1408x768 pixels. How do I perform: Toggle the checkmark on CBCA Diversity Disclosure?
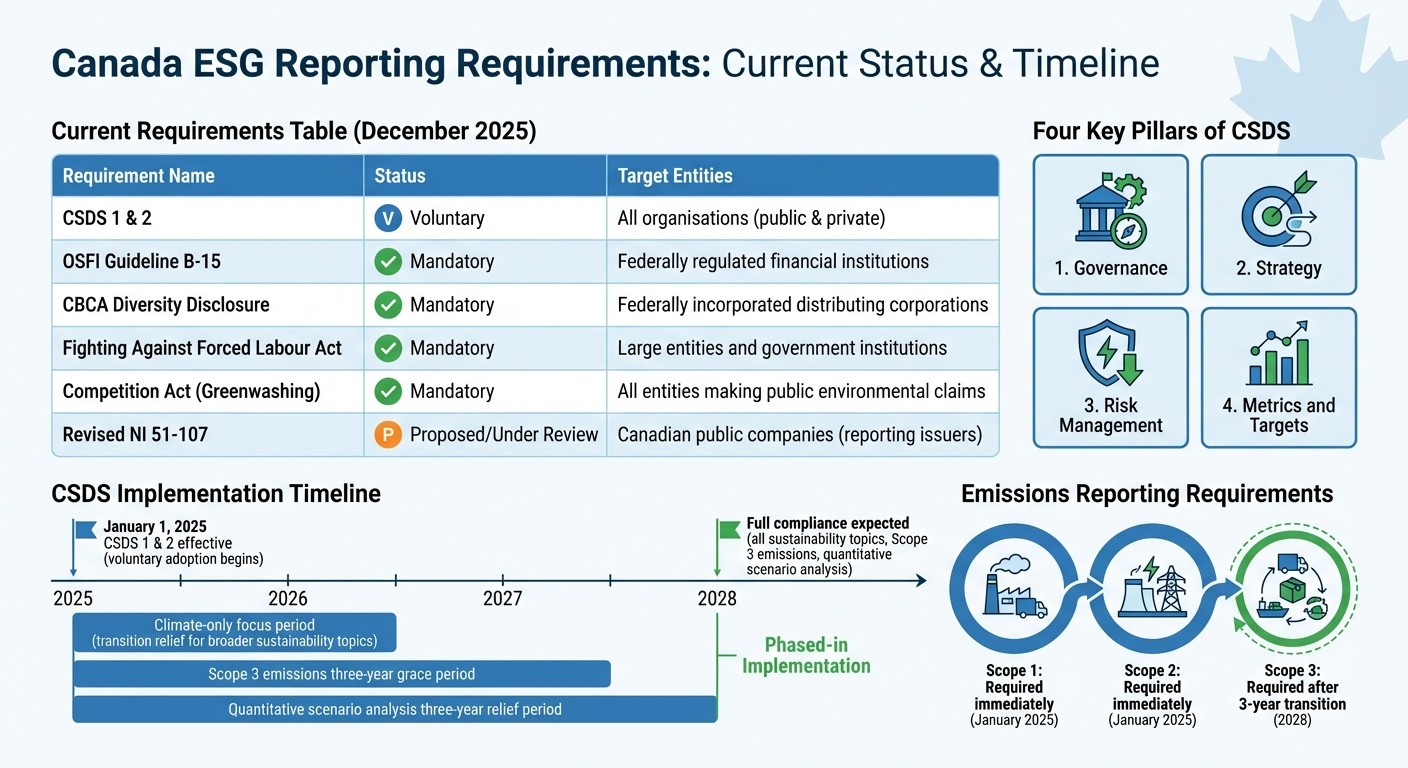coord(387,305)
